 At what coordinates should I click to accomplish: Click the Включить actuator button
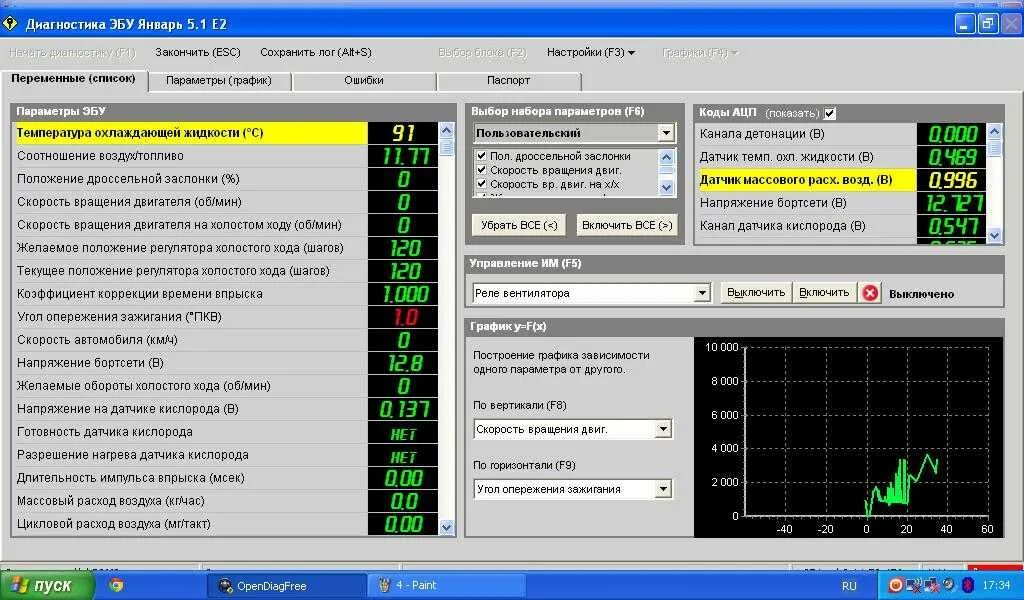pyautogui.click(x=824, y=292)
